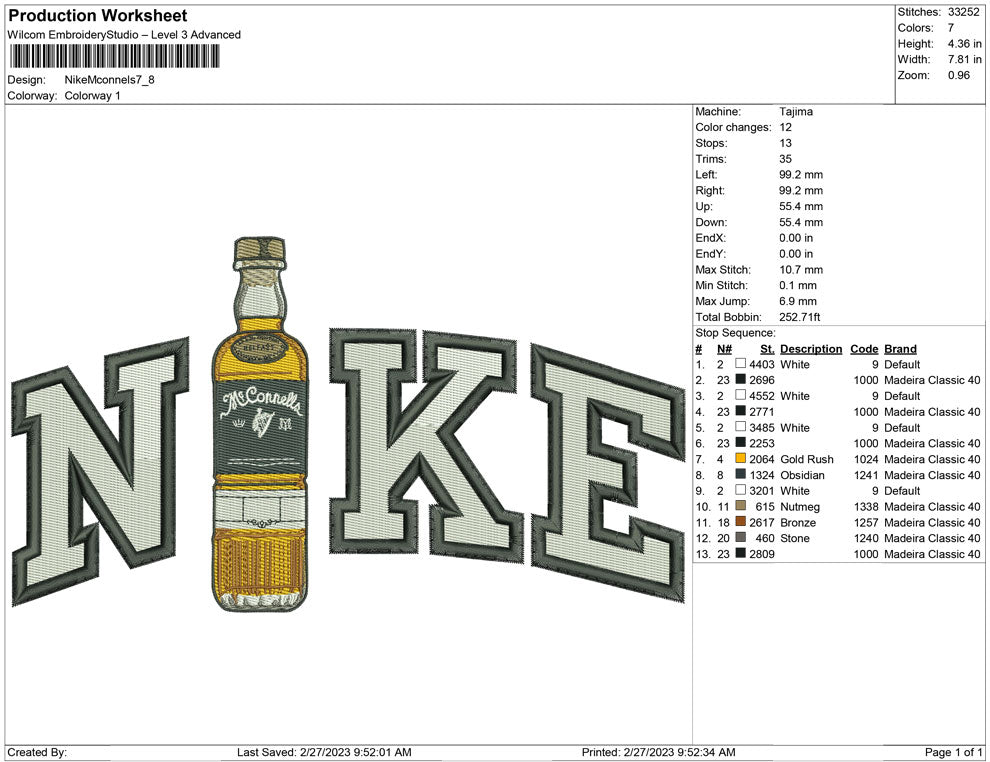Click stitch count 4552 in row 3

(x=761, y=396)
